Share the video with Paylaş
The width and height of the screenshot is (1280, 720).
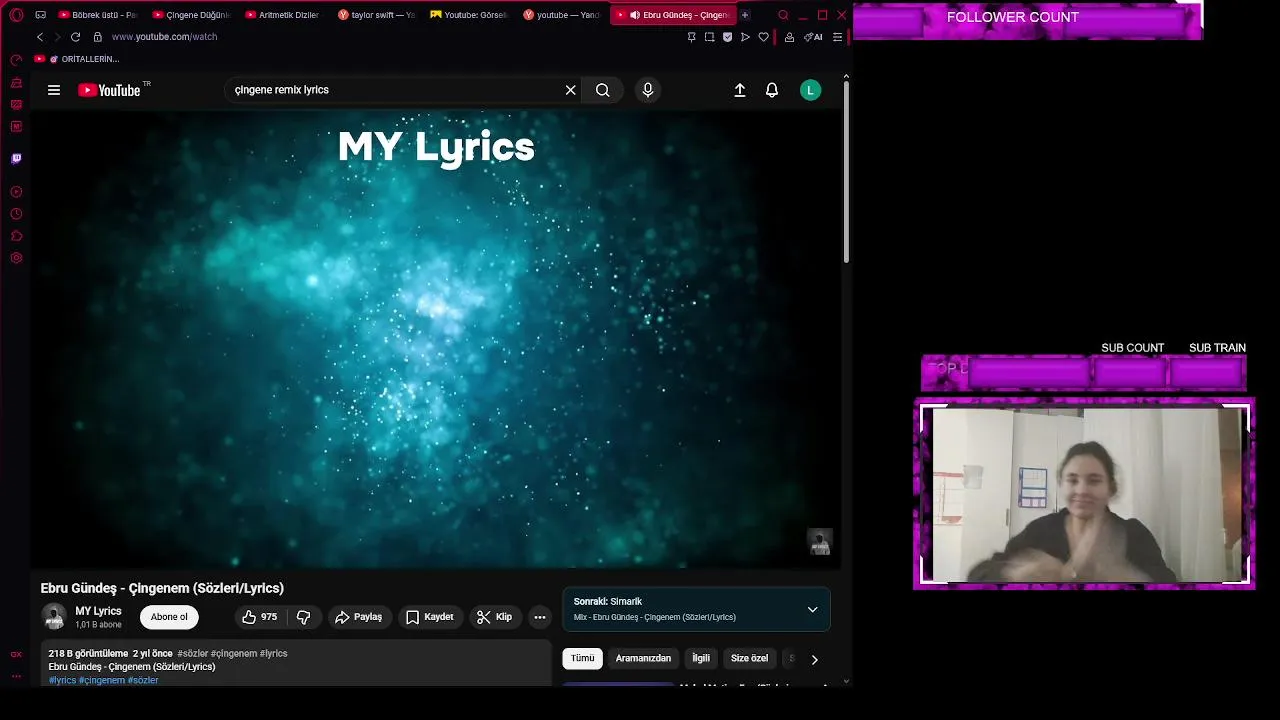(x=359, y=617)
